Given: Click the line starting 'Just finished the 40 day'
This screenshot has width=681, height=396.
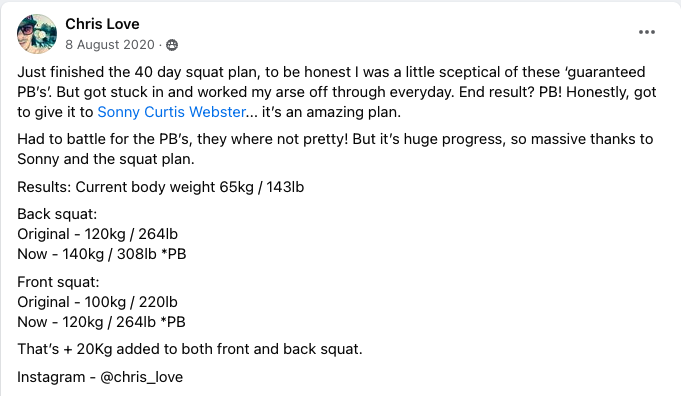Looking at the screenshot, I should (331, 72).
